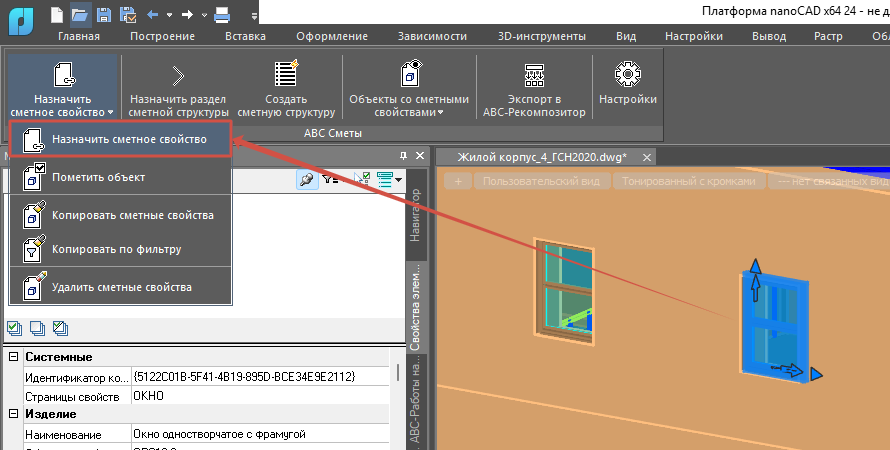Screen dimensions: 890x450
Task: Select the unselected window with brown frame in the model
Action: coord(564,292)
